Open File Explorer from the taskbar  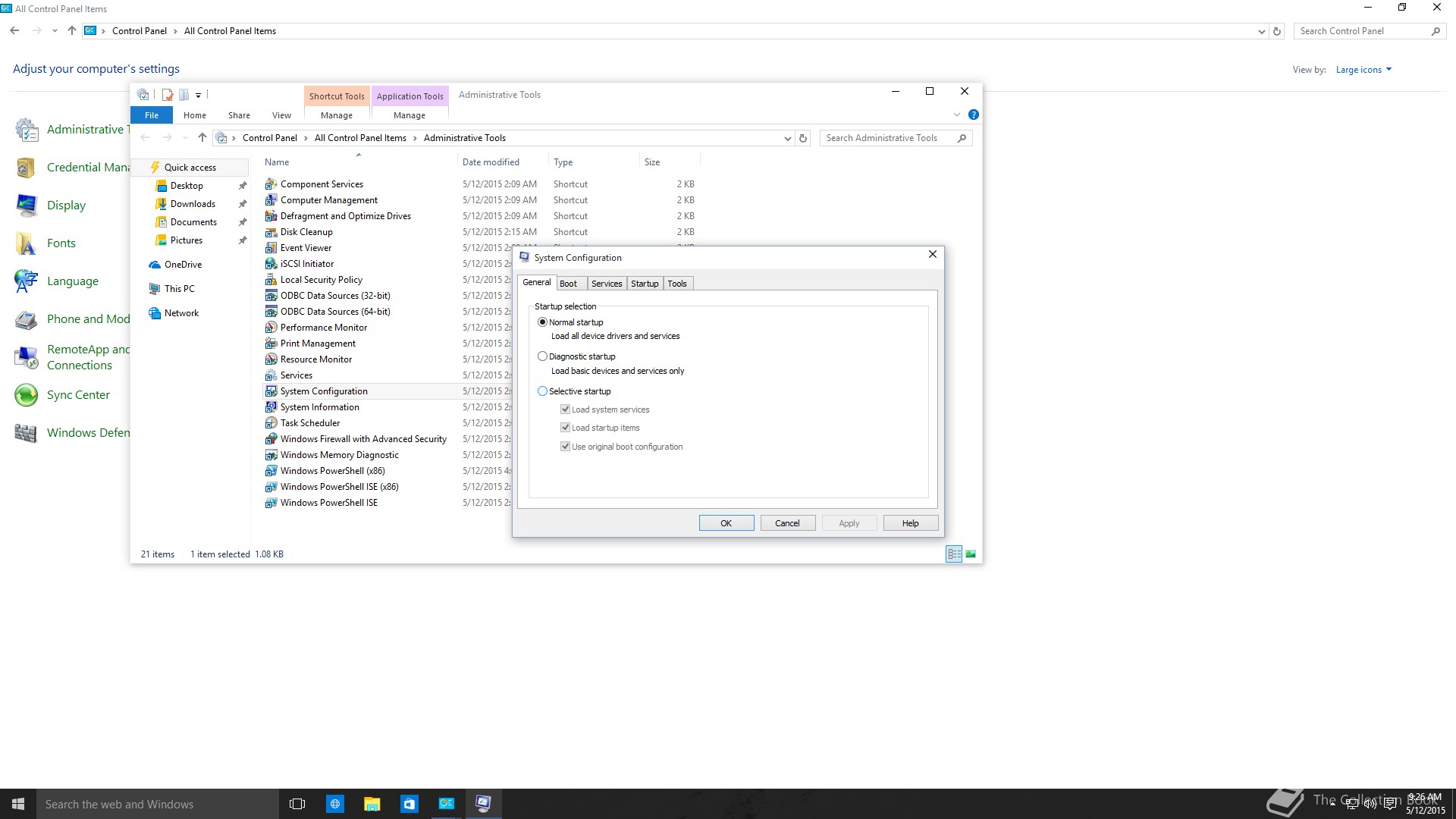click(372, 804)
